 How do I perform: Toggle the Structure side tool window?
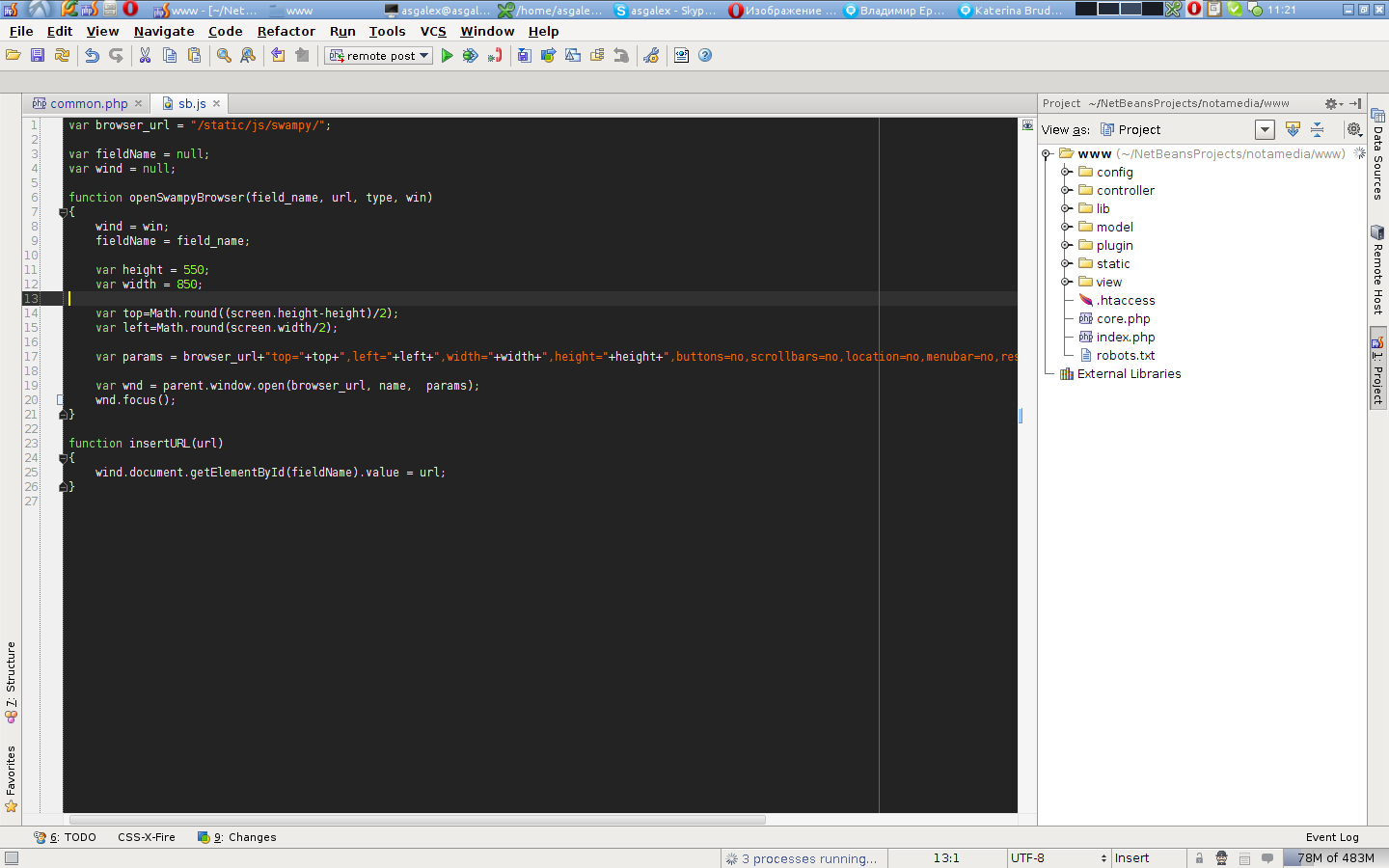point(11,682)
